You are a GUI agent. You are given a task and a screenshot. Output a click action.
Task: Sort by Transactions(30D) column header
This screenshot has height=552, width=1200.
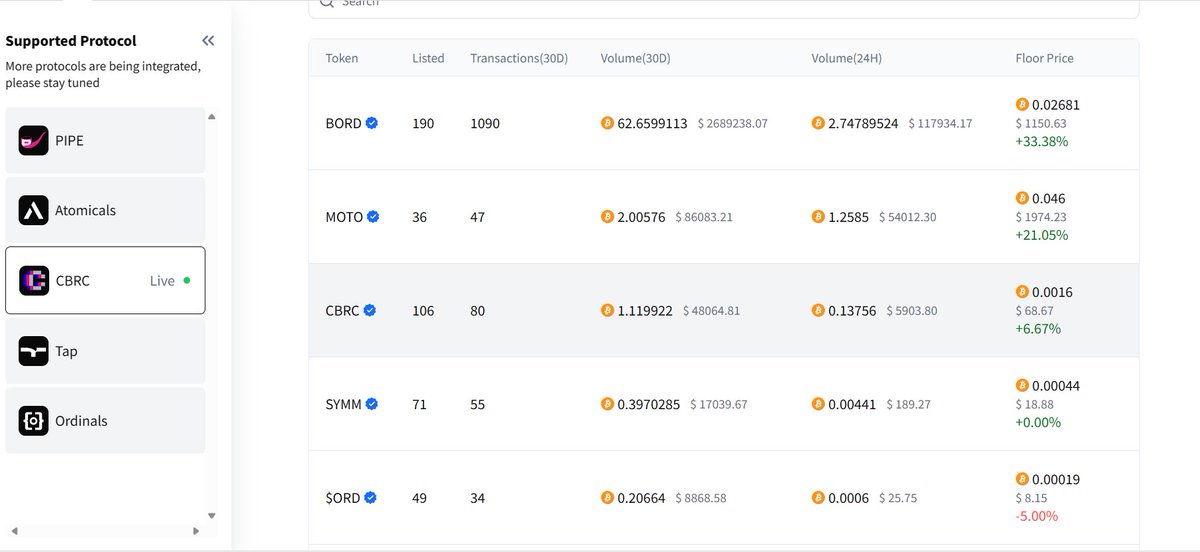[x=519, y=58]
